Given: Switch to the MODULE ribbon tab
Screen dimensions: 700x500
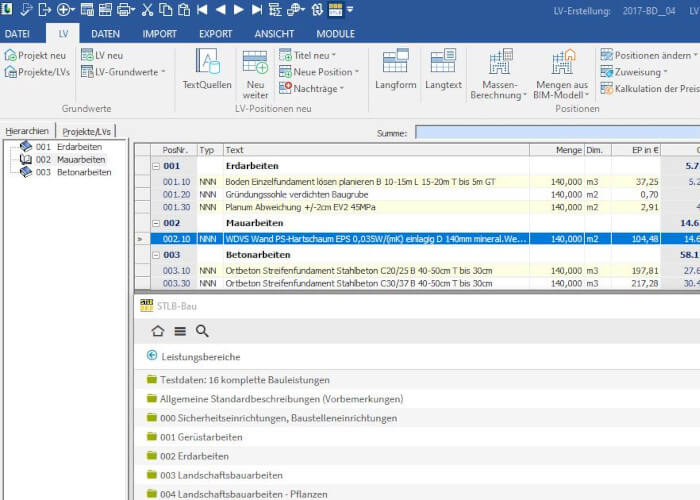Looking at the screenshot, I should click(336, 34).
